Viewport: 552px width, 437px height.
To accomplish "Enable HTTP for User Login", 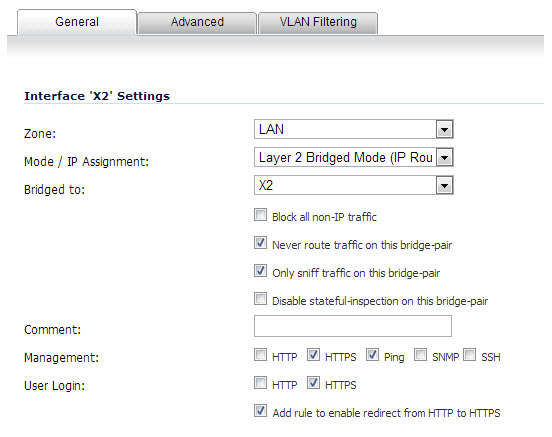I will [x=261, y=382].
